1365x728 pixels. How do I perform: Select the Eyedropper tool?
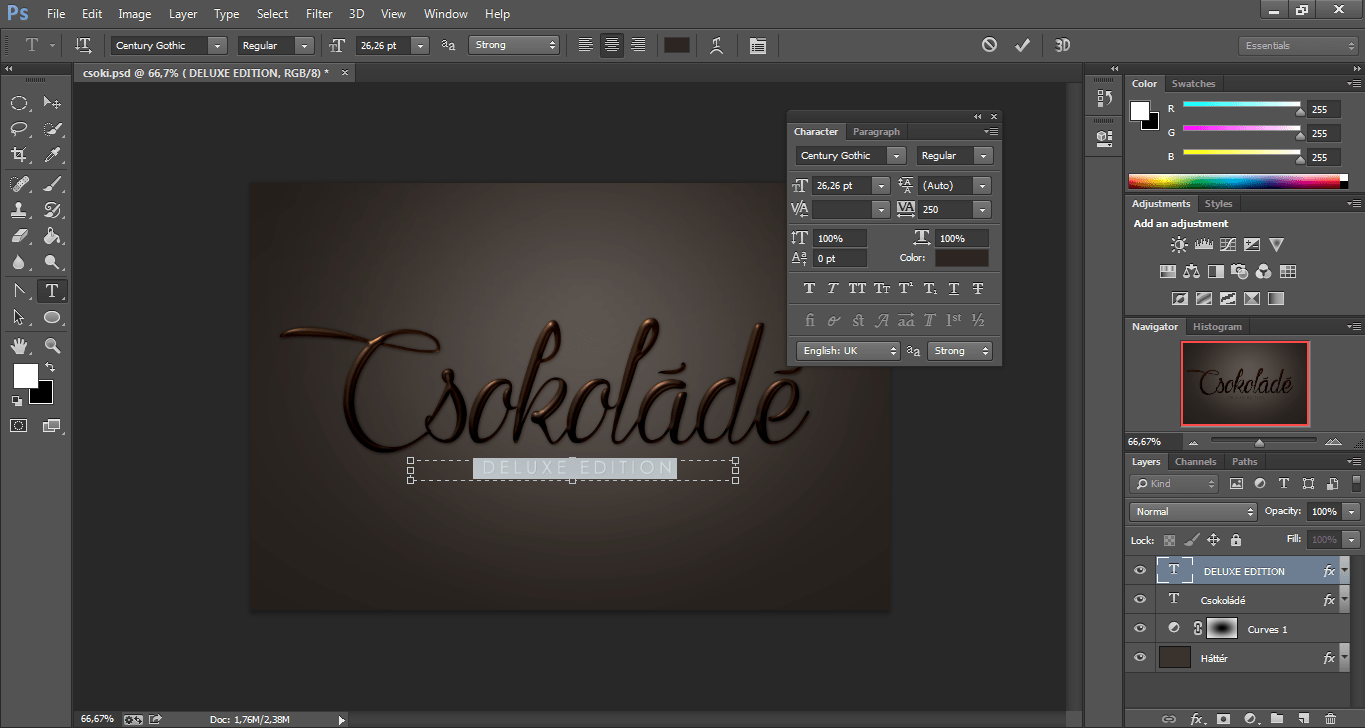tap(52, 155)
